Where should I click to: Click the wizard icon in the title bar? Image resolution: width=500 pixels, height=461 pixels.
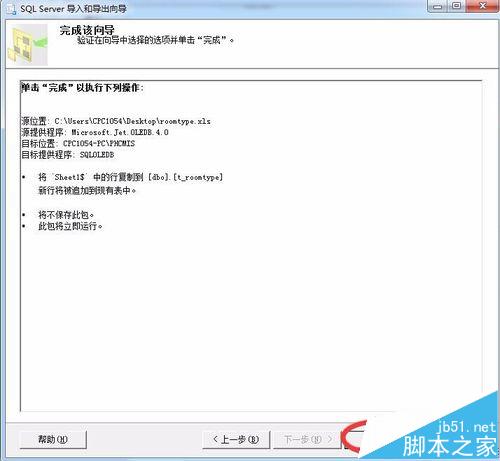pyautogui.click(x=11, y=9)
